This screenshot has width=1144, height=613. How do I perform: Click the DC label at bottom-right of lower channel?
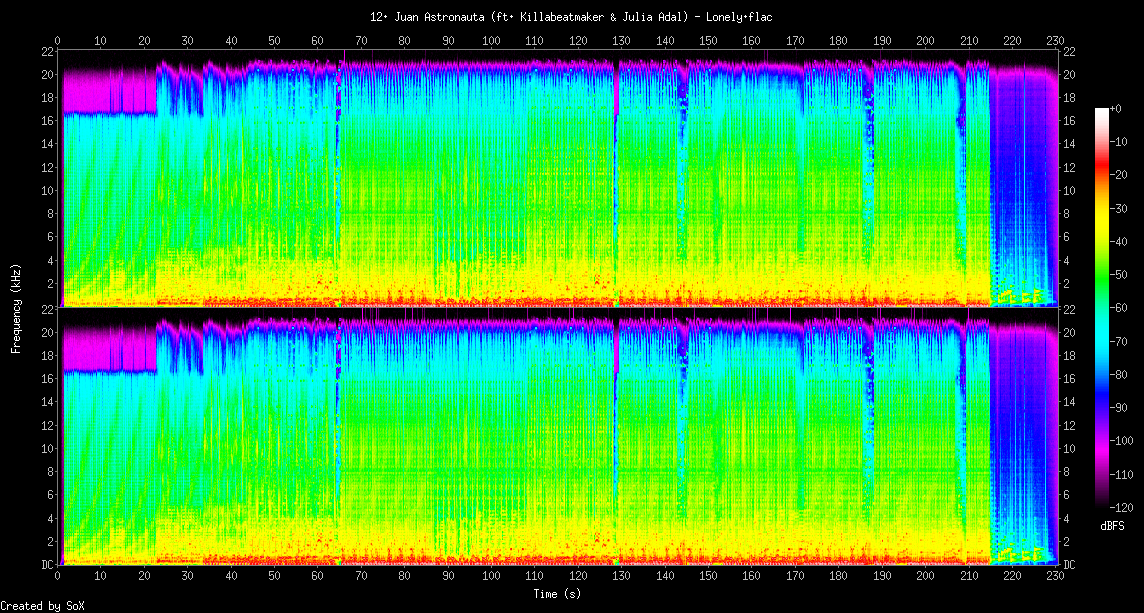pos(1069,564)
